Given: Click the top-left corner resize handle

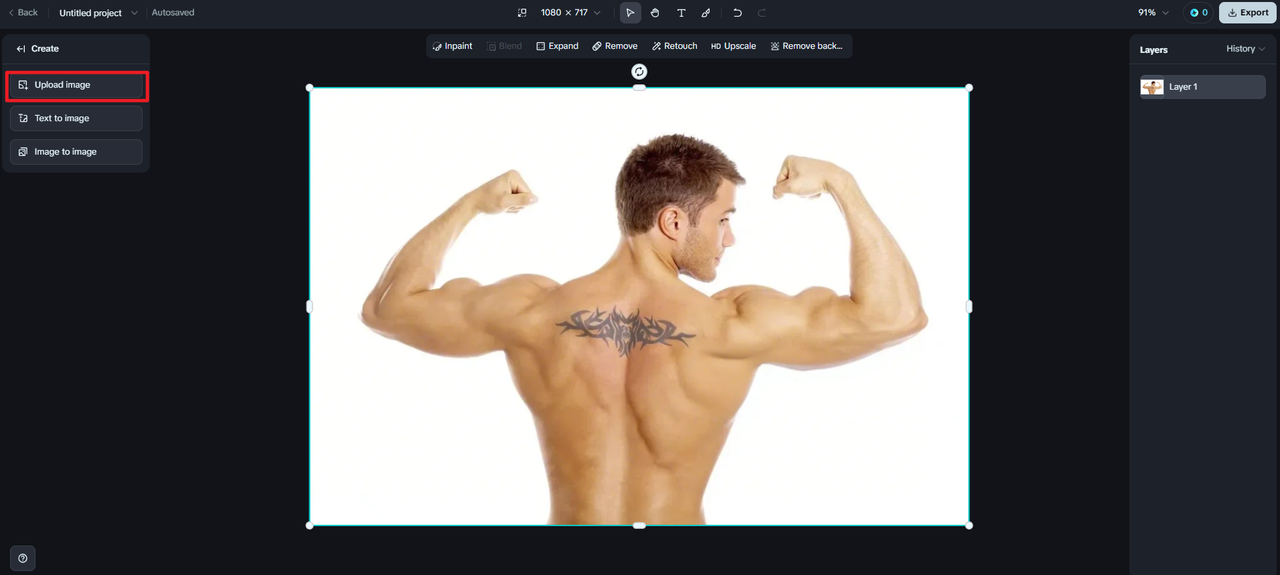Looking at the screenshot, I should pyautogui.click(x=309, y=88).
